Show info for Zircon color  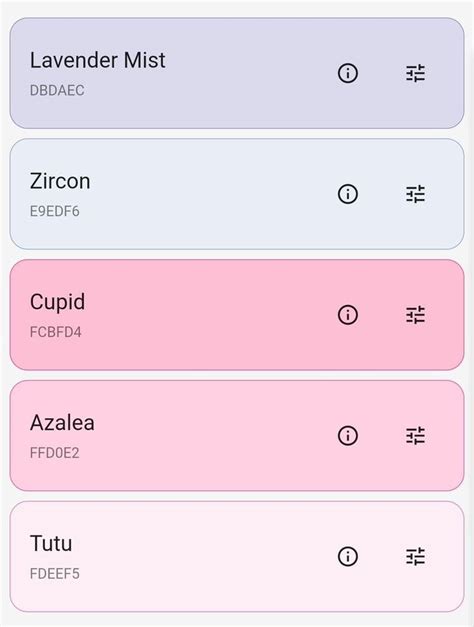click(x=348, y=194)
